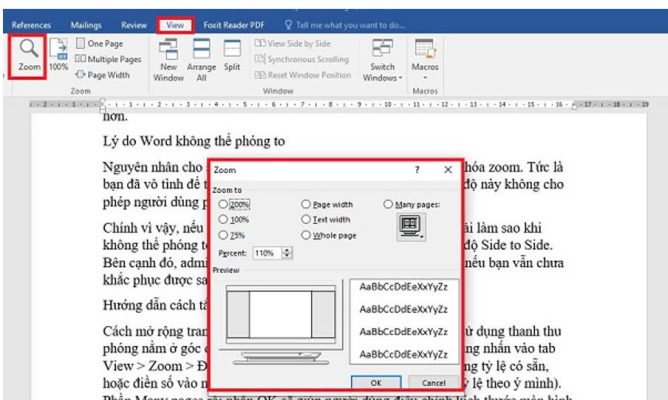Open Switch Windows dropdown
This screenshot has height=400, width=668.
pyautogui.click(x=382, y=60)
